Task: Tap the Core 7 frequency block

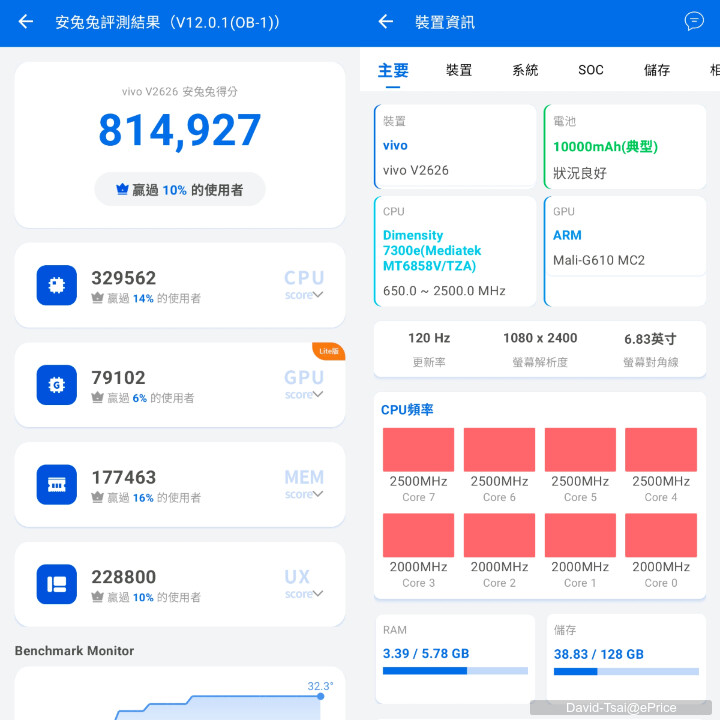Action: coord(418,450)
